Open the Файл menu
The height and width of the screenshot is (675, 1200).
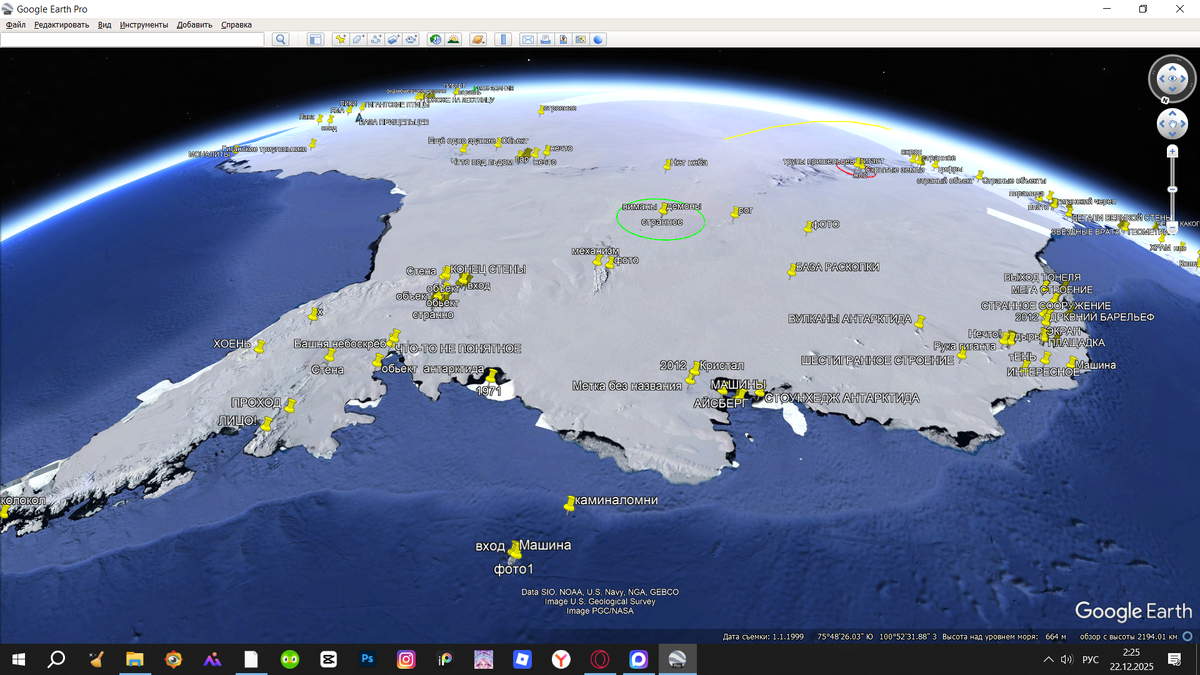coord(15,24)
